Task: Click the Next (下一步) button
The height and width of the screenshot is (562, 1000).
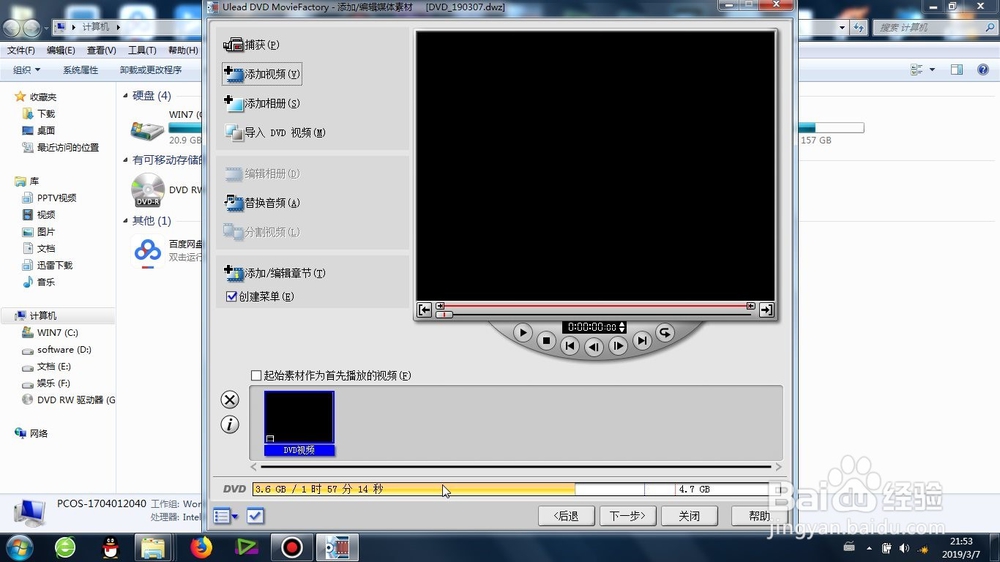Action: 628,515
